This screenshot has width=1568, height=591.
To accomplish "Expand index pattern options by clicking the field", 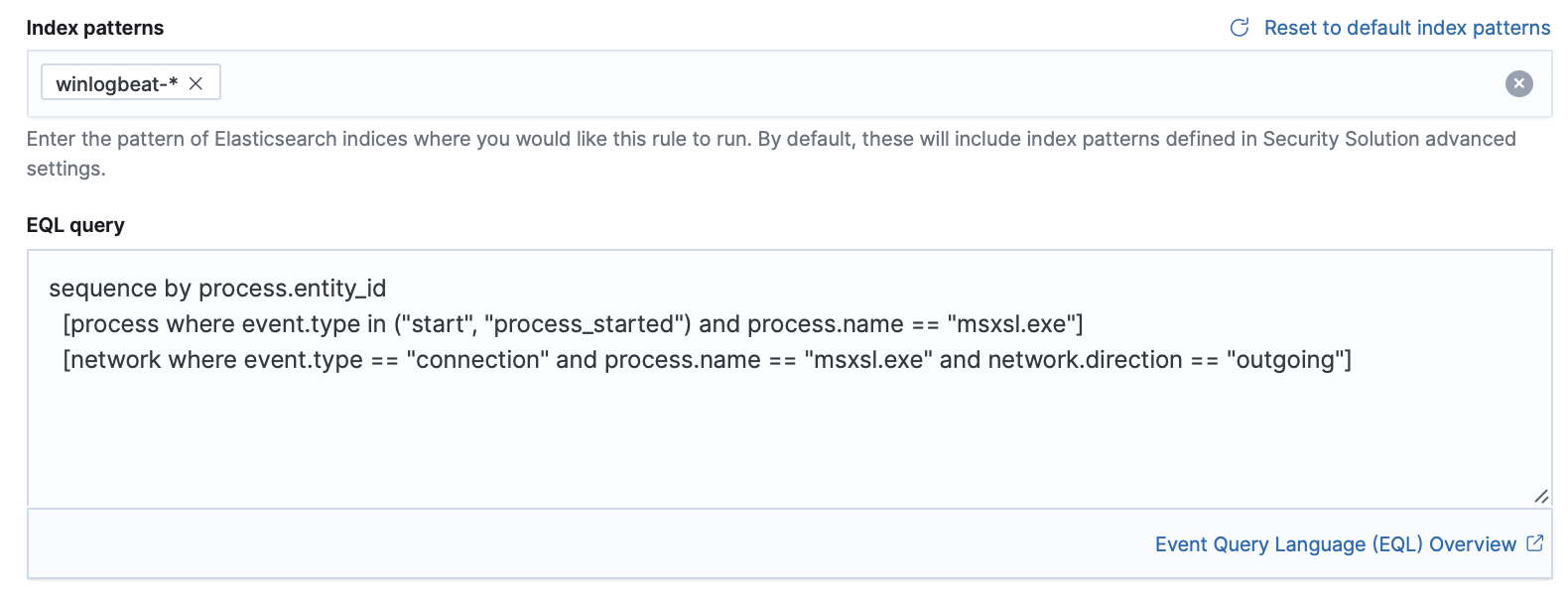I will point(695,83).
